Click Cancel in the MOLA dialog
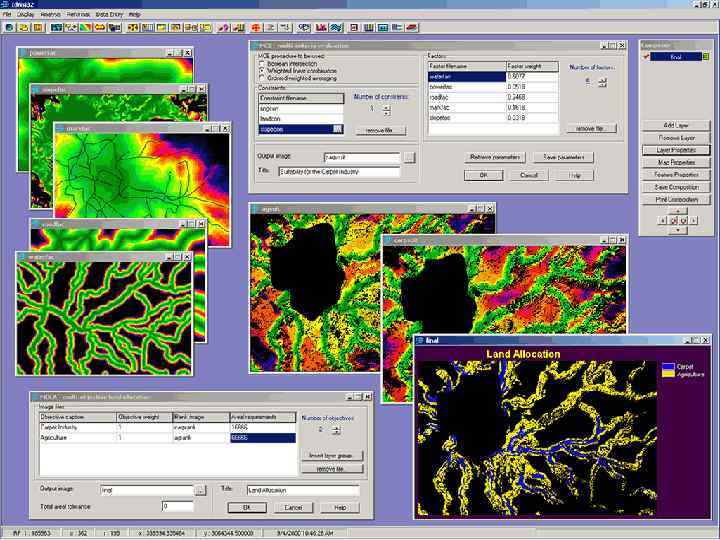Screen dimensions: 720x540 pos(293,507)
